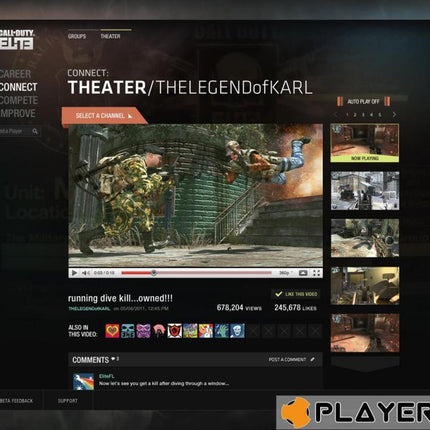This screenshot has width=430, height=430.
Task: Select the fifth bottom video thumbnail
Action: [365, 333]
